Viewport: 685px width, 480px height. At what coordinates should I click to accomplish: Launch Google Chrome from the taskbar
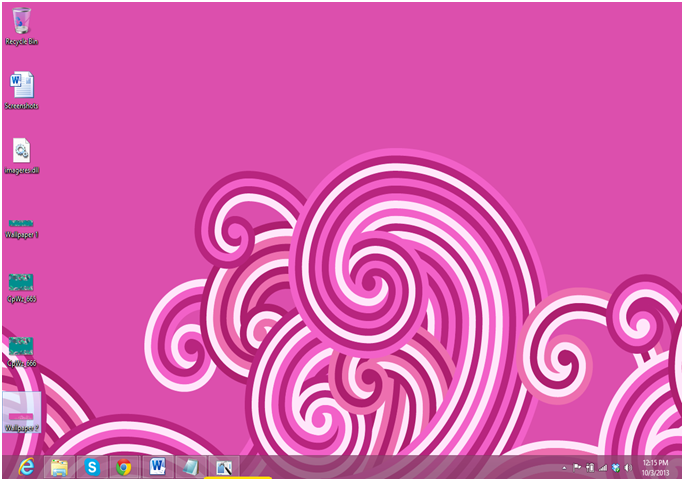point(124,467)
